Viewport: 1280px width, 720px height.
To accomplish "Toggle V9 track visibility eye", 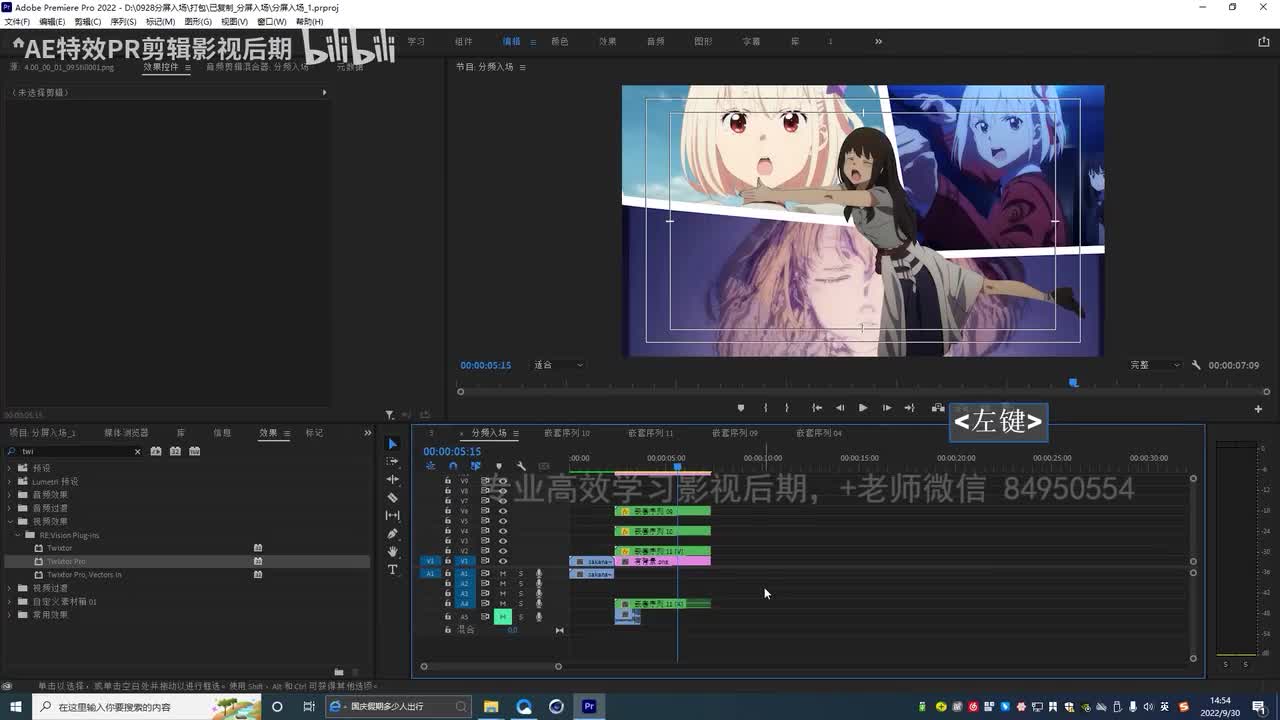I will (503, 481).
